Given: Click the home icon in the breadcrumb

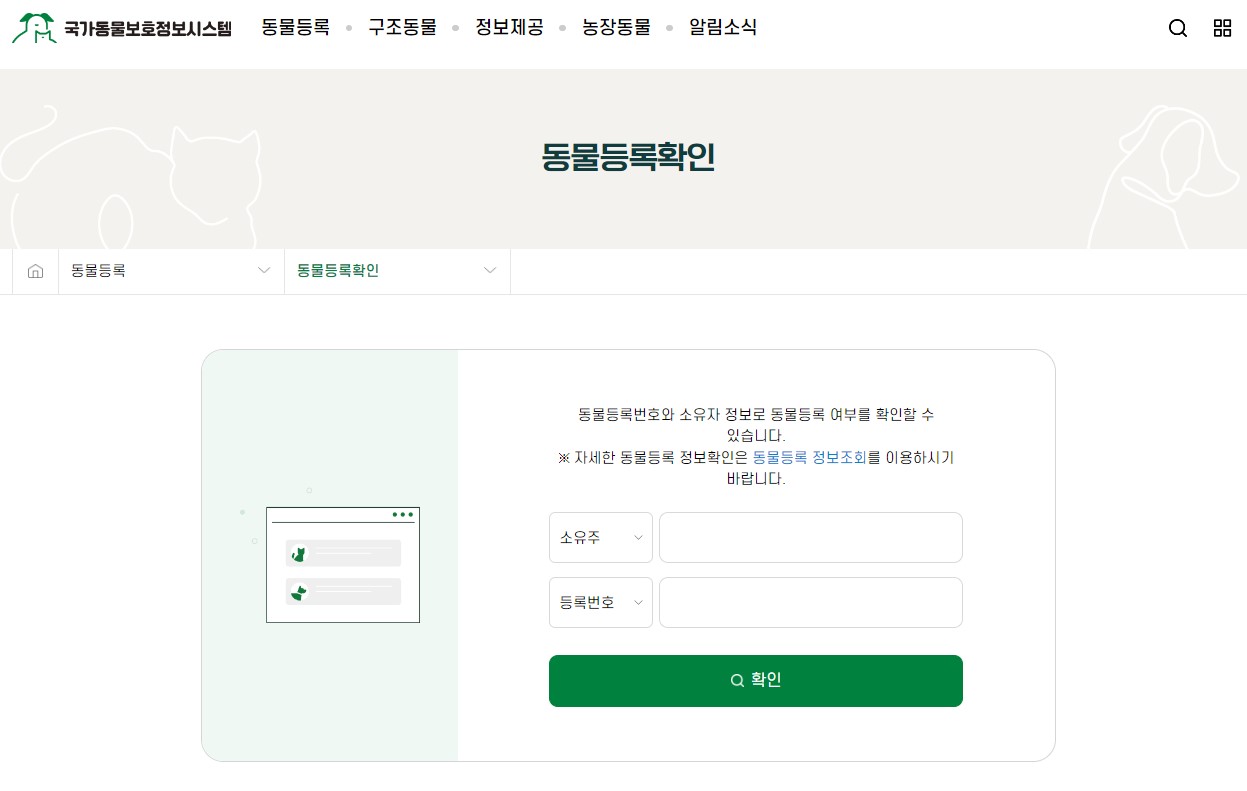Looking at the screenshot, I should [35, 270].
